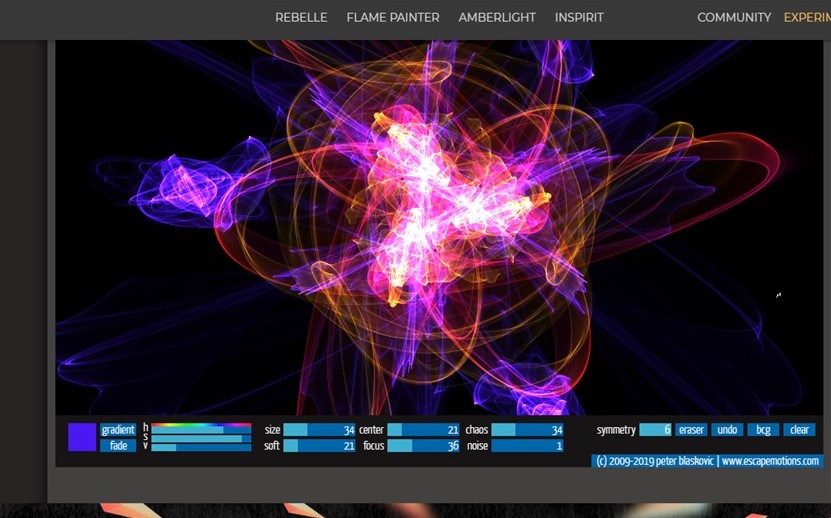Open the REBELLE menu item
This screenshot has width=831, height=518.
tap(301, 17)
